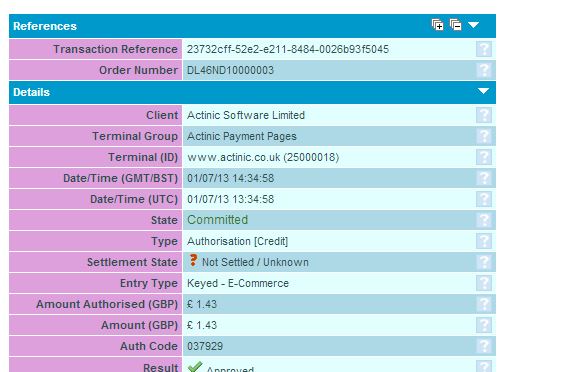Open help for Transaction Reference row
Screen dimensions: 570x372
(484, 49)
